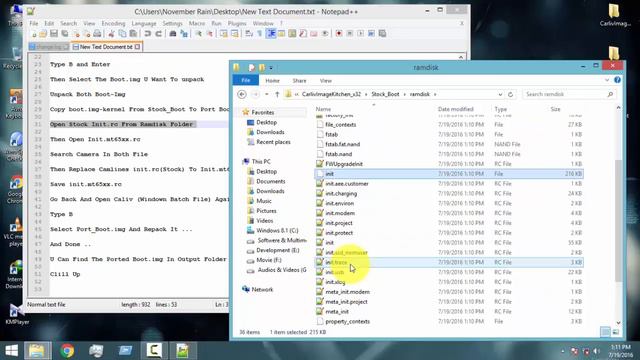The height and width of the screenshot is (360, 640).
Task: Open Encoding menu in Notepad++
Action: coord(113,23)
